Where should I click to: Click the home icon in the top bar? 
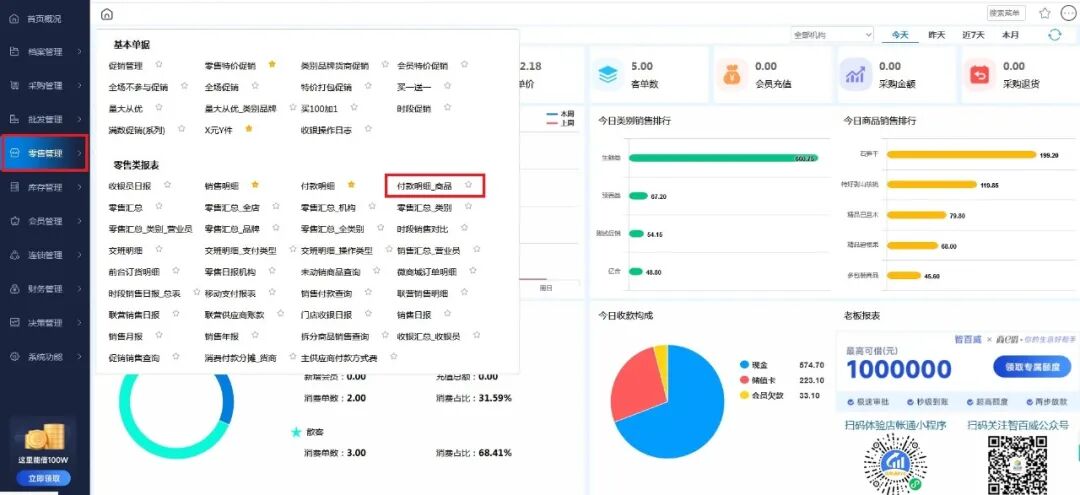pyautogui.click(x=107, y=14)
